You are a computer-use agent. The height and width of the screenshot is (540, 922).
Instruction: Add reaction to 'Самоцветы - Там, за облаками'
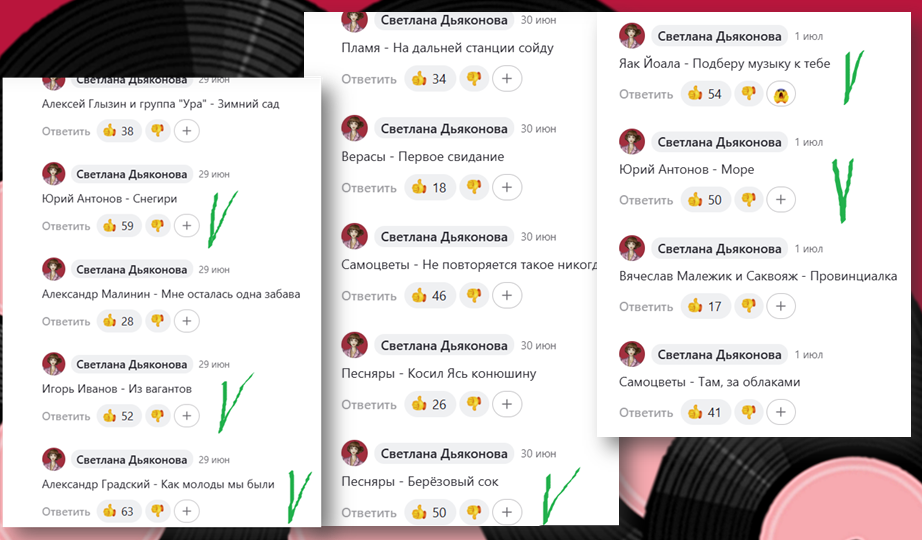point(780,412)
